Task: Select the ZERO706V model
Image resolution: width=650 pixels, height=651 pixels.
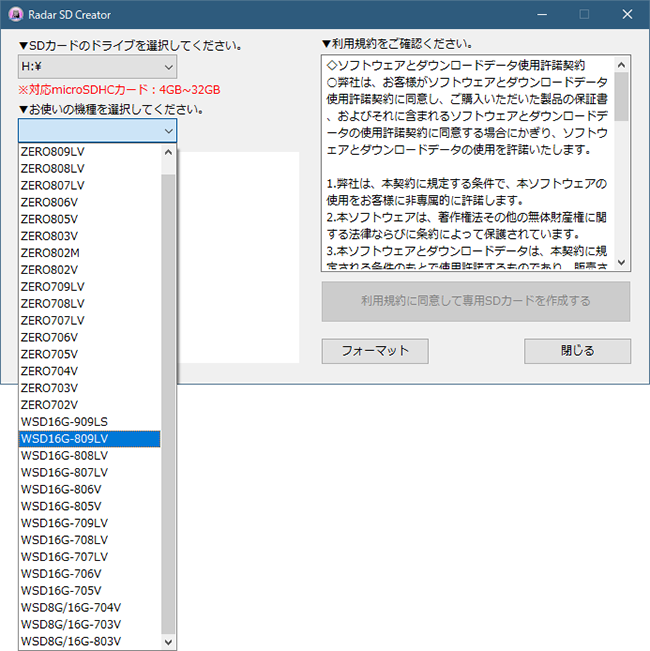Action: [x=89, y=338]
